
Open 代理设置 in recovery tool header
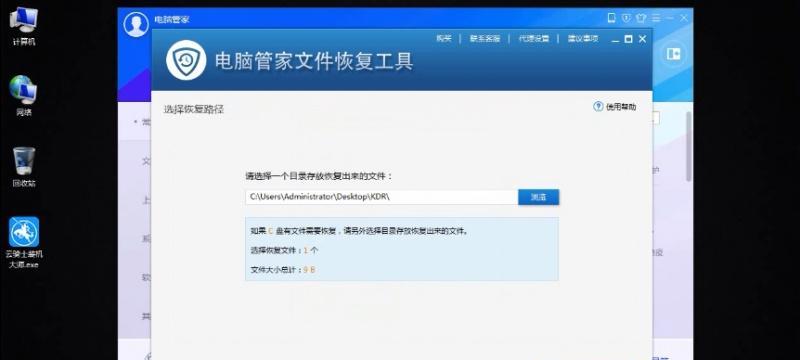(534, 38)
